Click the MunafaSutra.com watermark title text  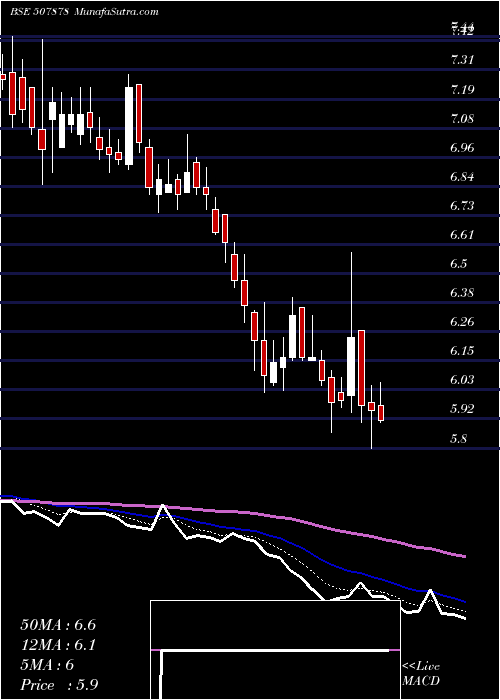[x=115, y=12]
